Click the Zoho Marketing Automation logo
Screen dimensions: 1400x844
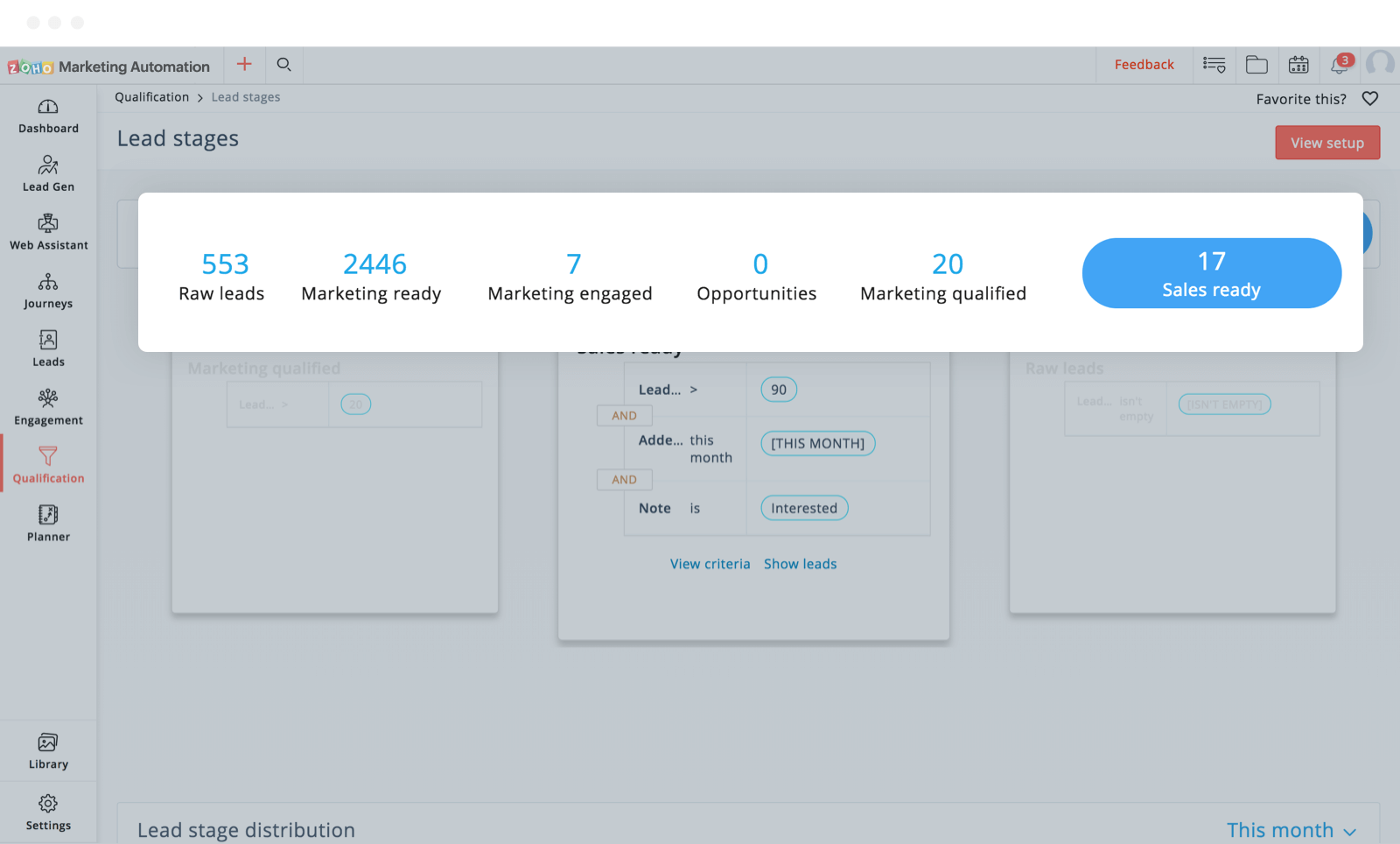109,67
